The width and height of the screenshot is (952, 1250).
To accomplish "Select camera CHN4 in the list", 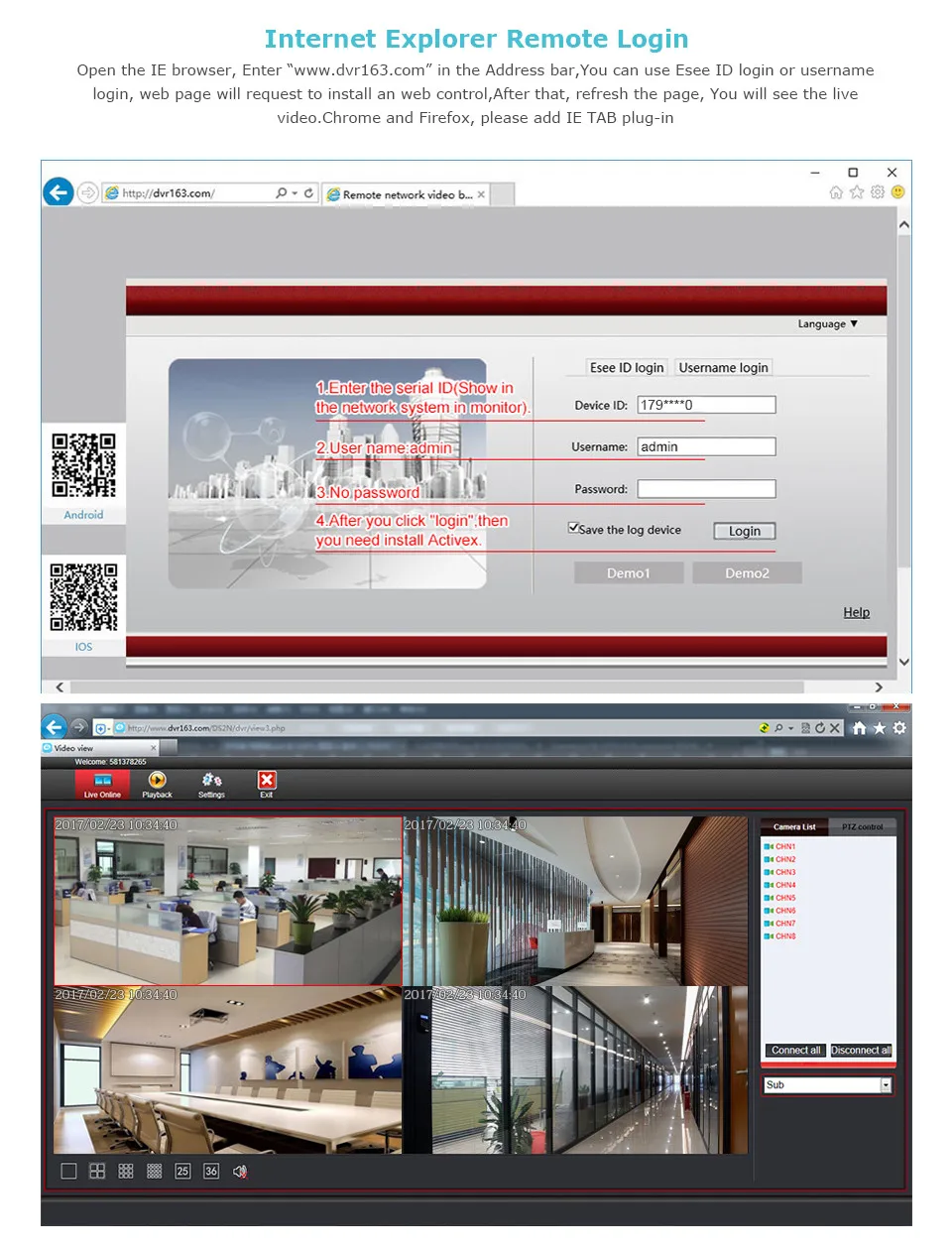I will click(780, 885).
